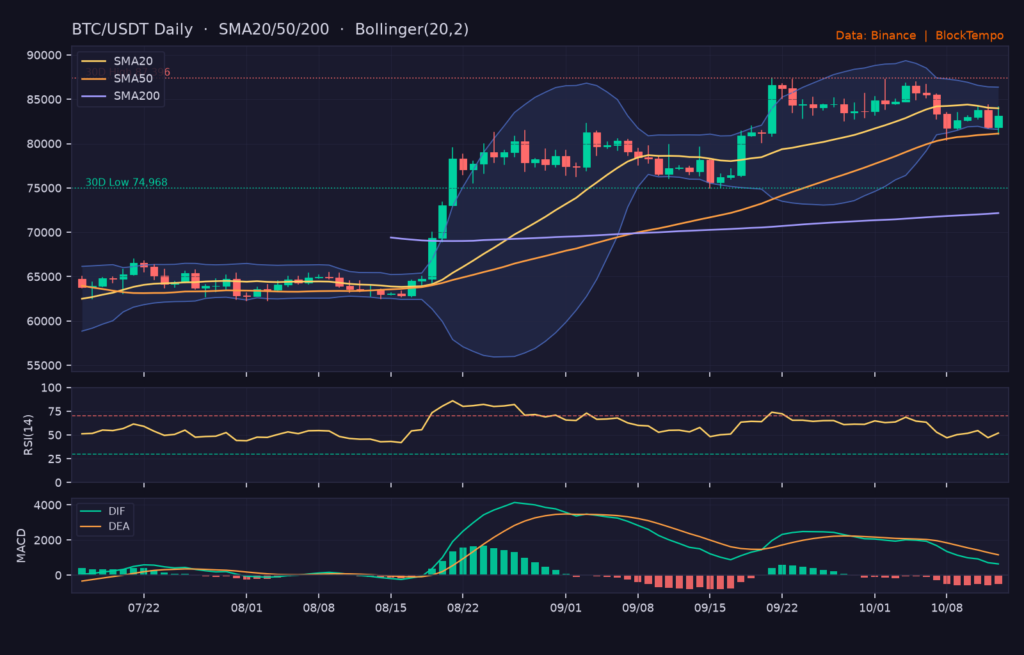The image size is (1024, 655).
Task: Click the 09/15 date label
Action: tap(710, 608)
